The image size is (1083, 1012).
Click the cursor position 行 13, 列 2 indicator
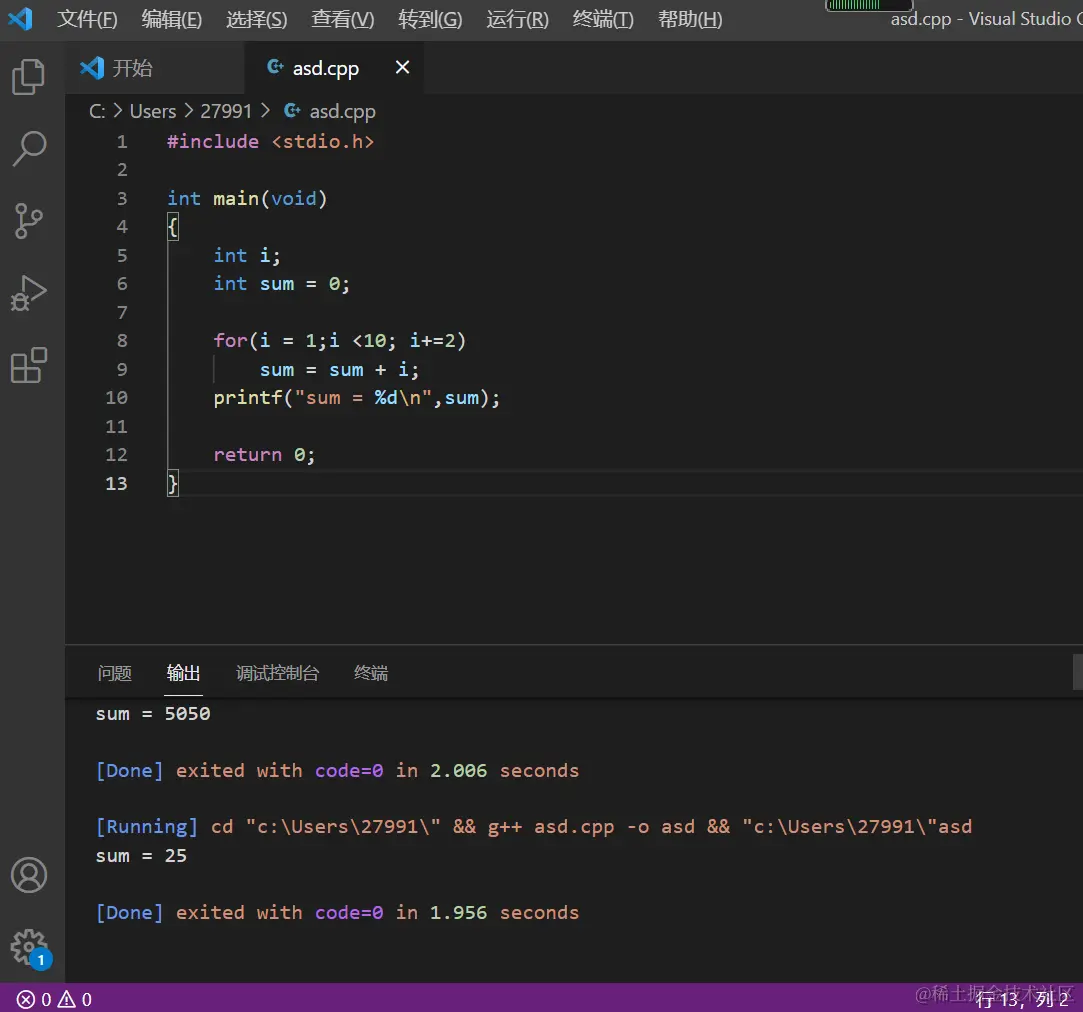point(1022,999)
